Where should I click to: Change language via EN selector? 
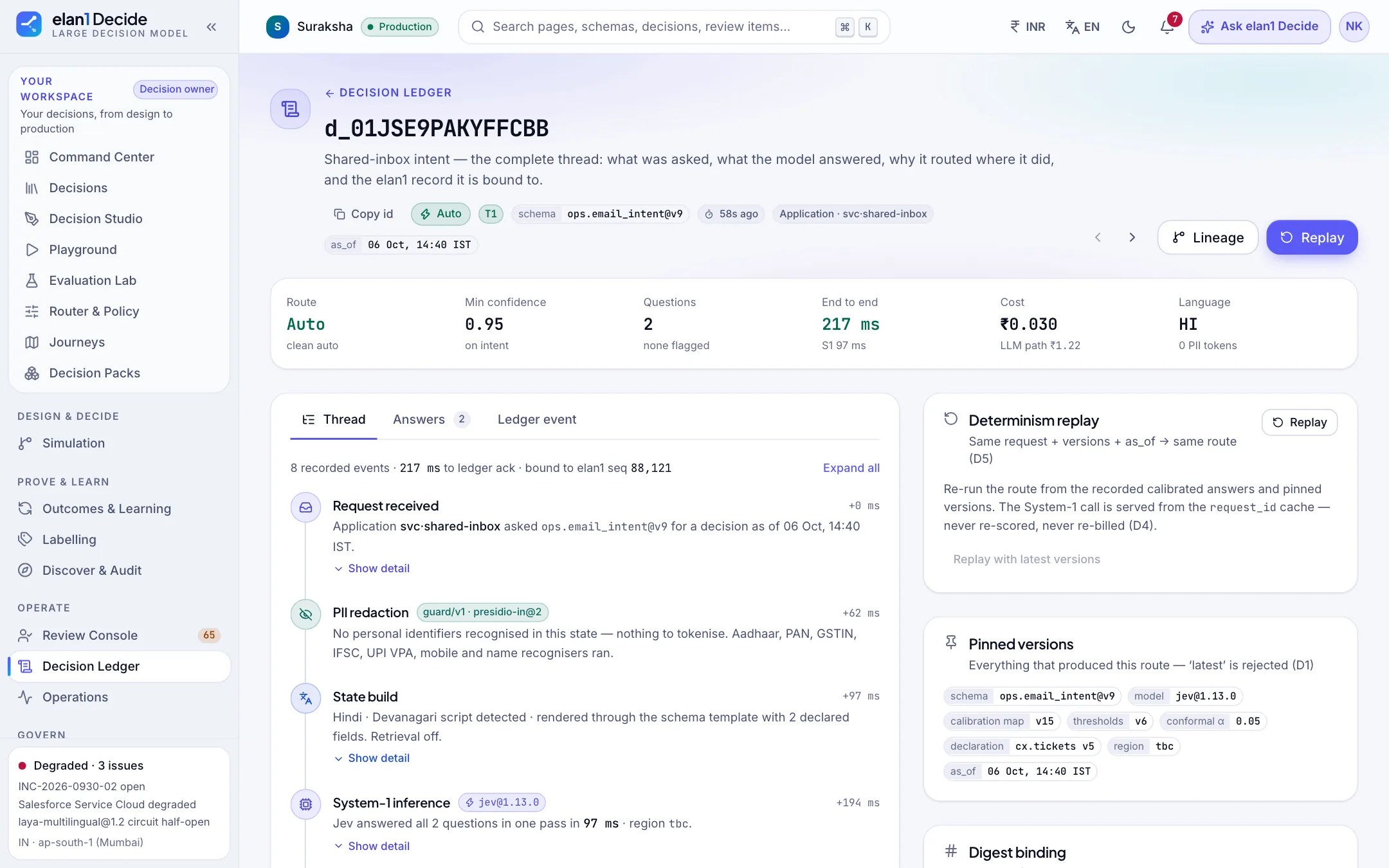pos(1083,27)
